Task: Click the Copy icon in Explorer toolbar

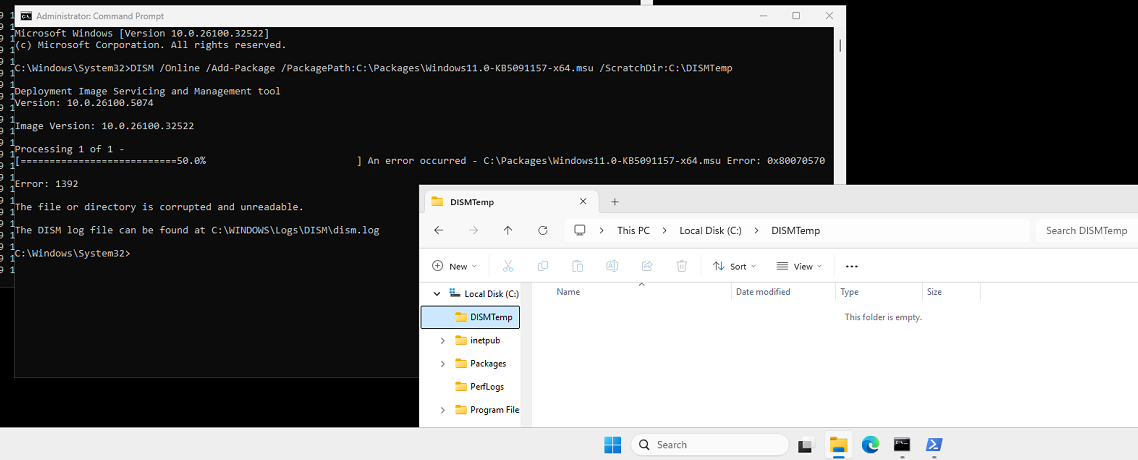Action: [543, 266]
